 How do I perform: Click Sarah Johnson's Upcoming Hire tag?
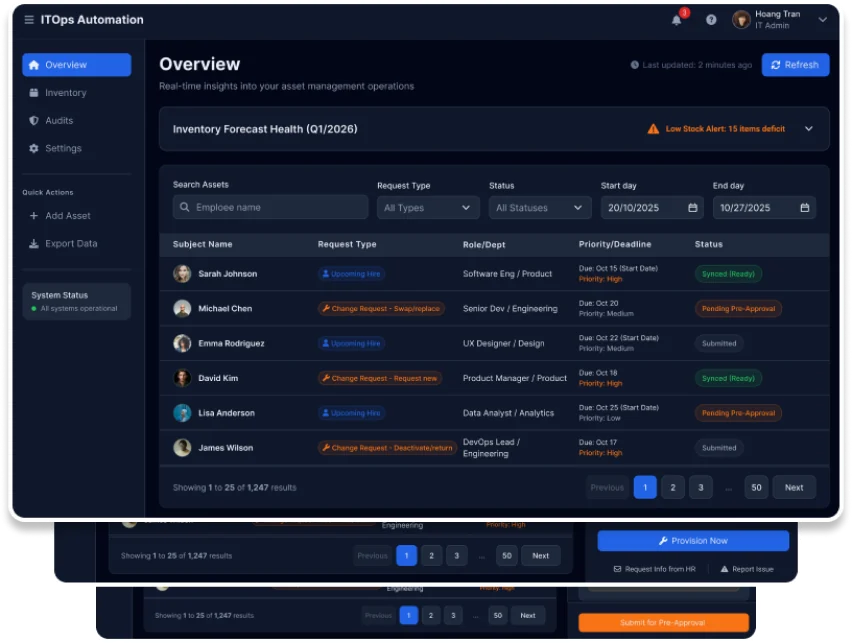[351, 274]
